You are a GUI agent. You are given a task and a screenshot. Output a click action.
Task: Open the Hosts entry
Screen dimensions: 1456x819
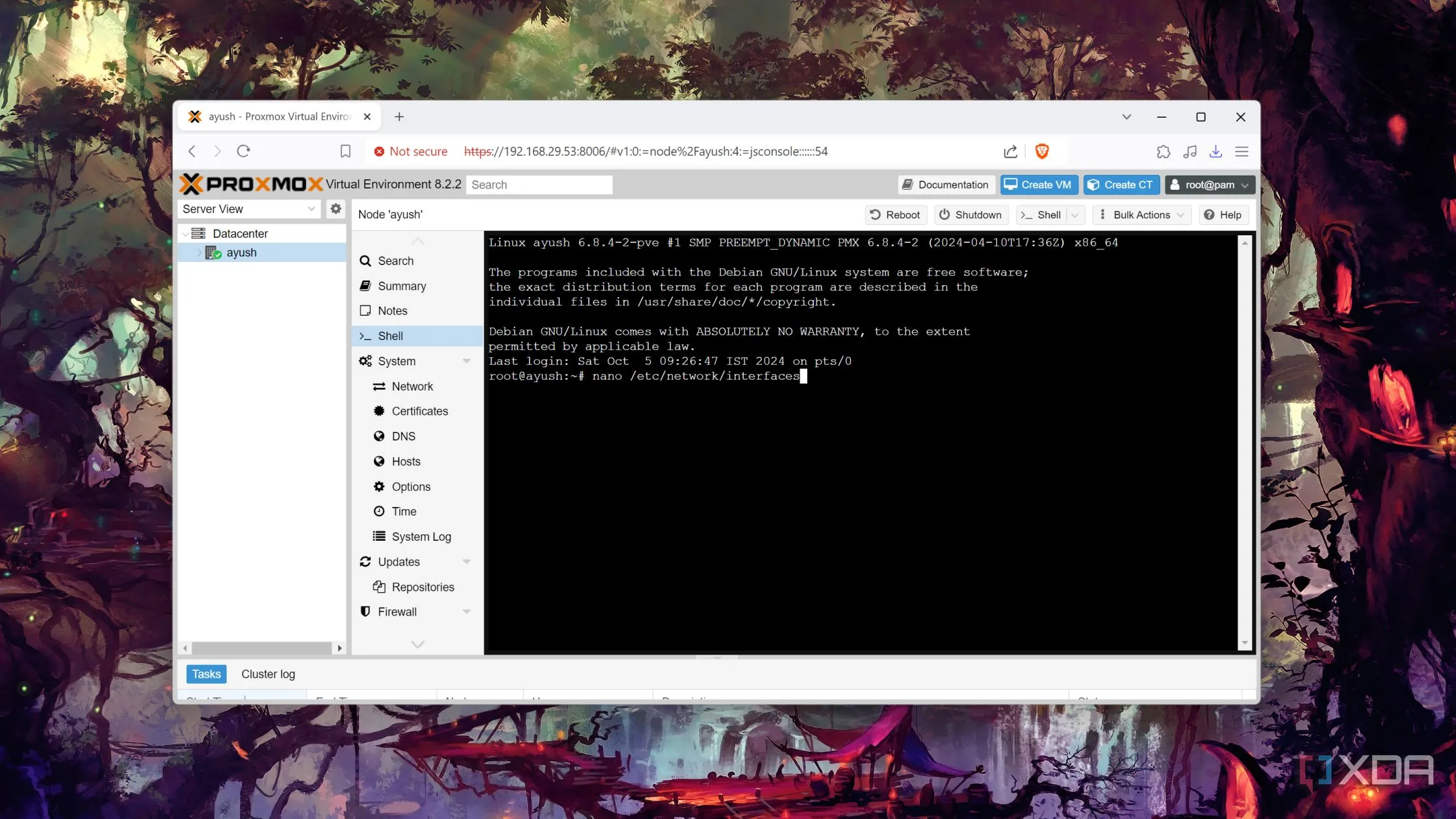(x=417, y=461)
